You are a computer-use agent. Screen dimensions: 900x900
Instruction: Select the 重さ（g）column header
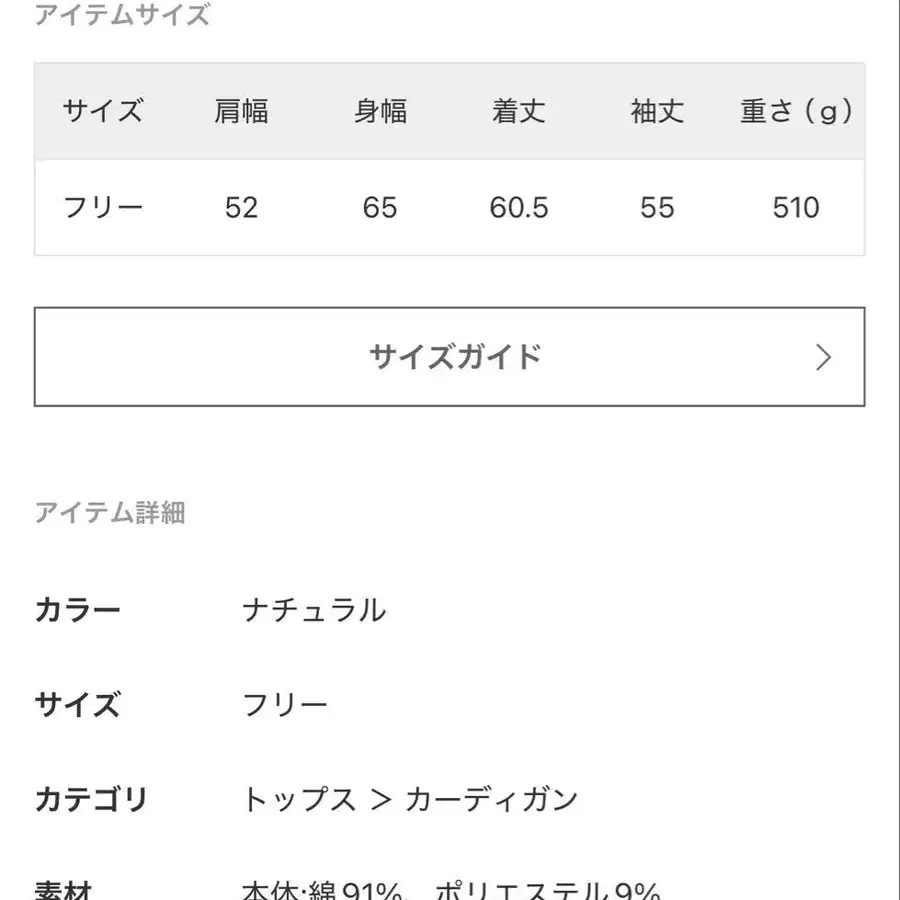tap(794, 112)
